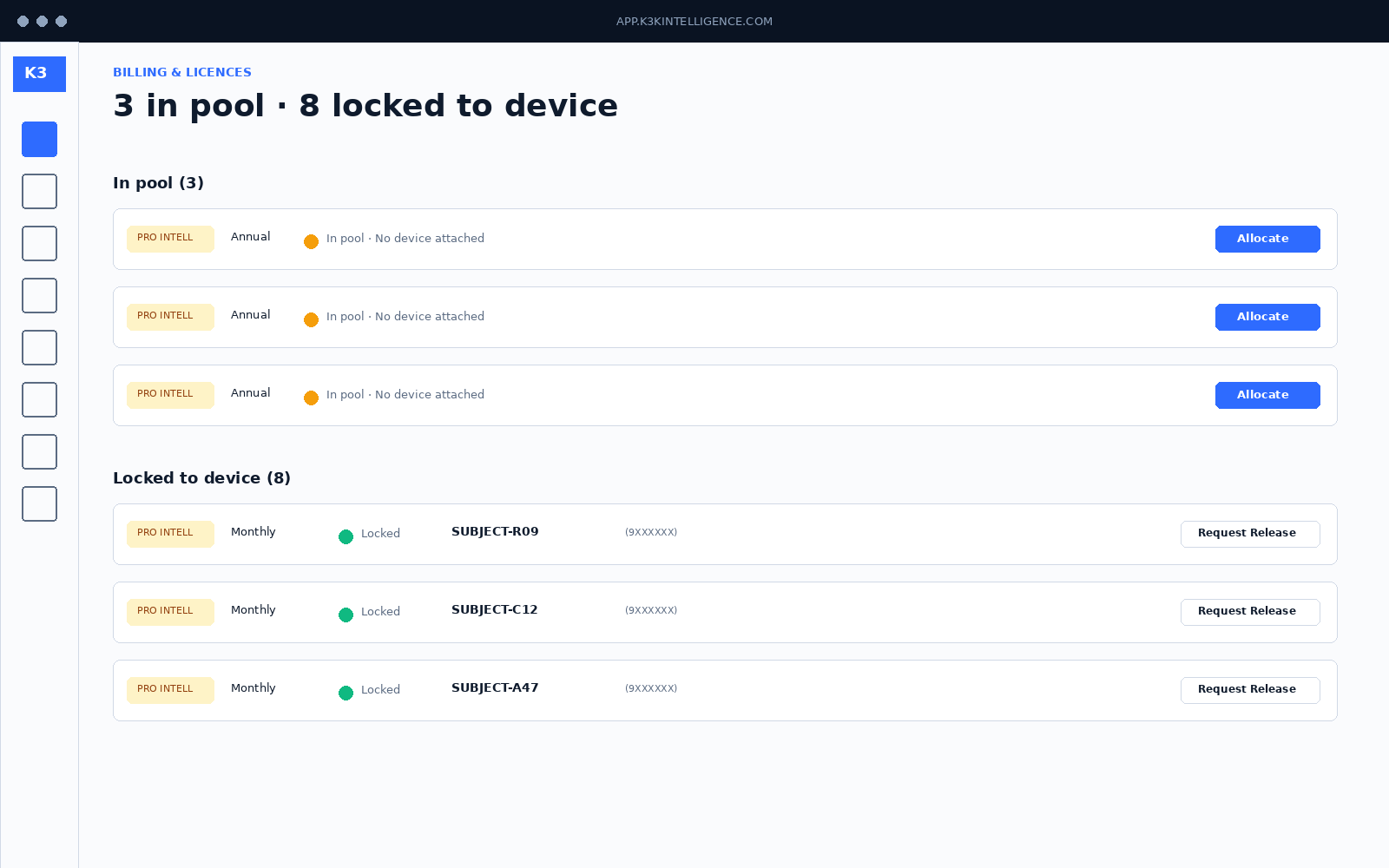
Task: Click the Monthly label in the SUBJECT-R09 row
Action: tap(253, 532)
